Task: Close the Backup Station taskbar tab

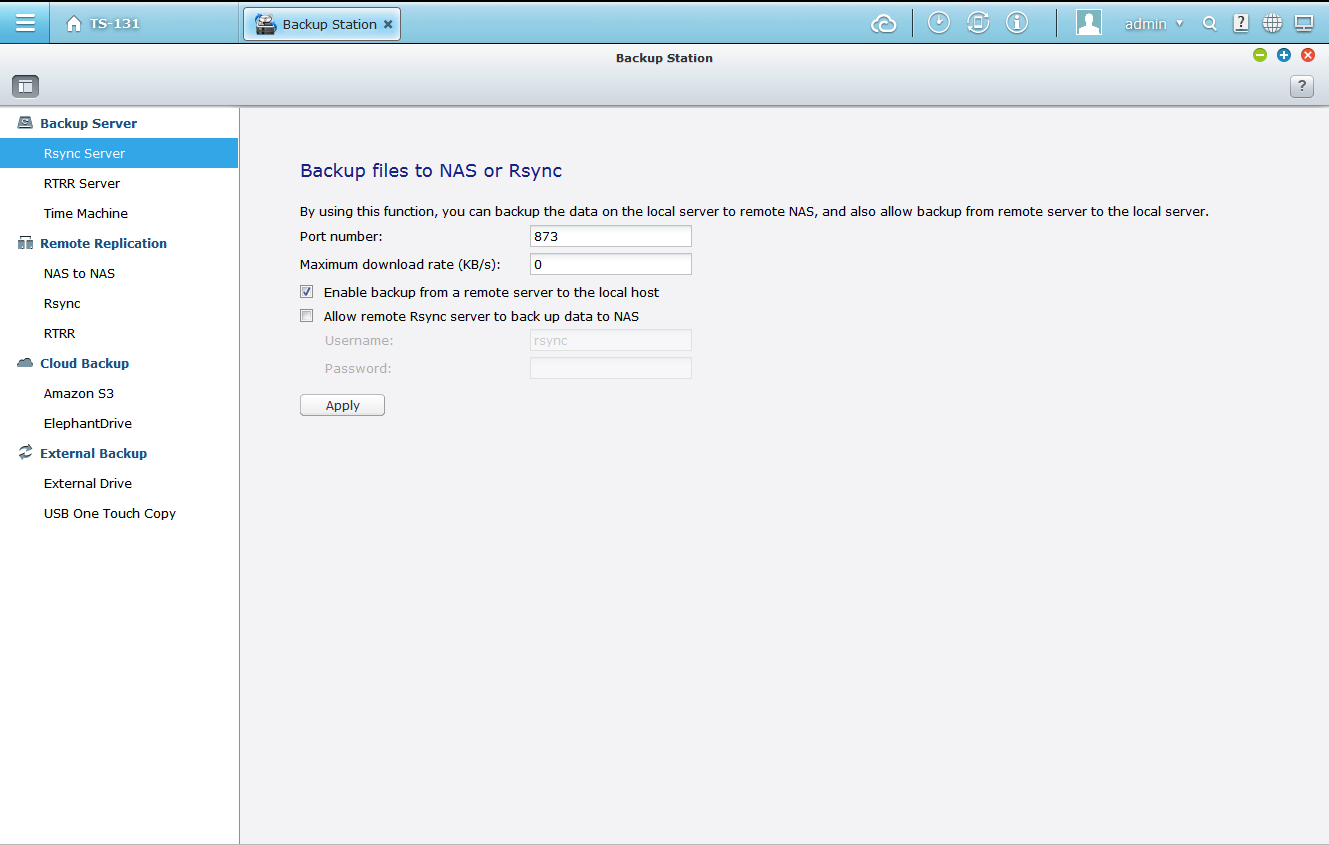Action: coord(388,24)
